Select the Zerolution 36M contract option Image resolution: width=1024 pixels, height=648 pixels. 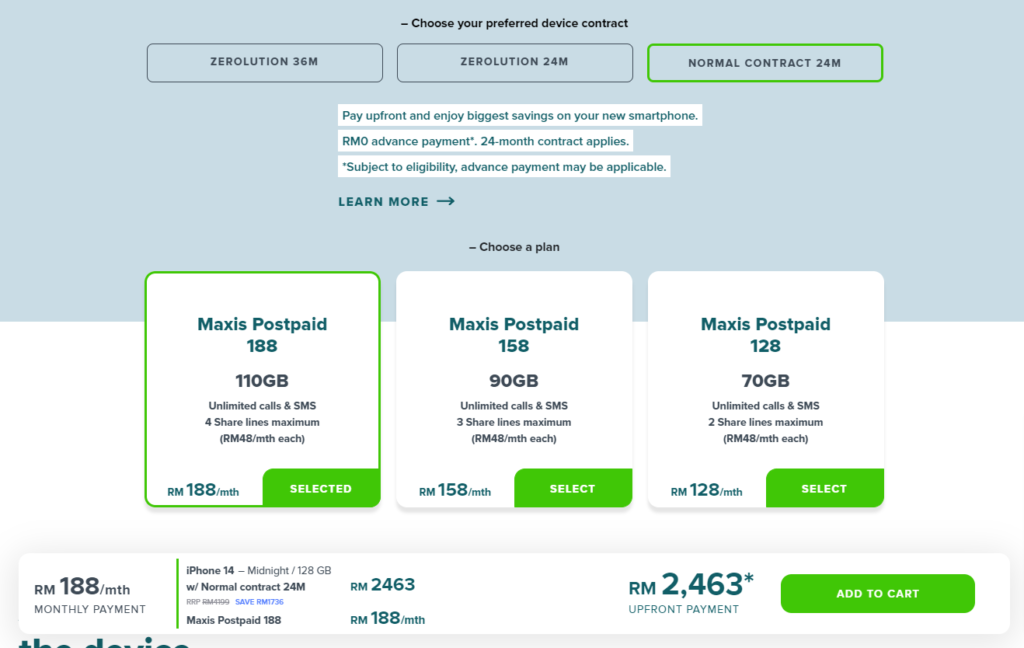point(264,63)
